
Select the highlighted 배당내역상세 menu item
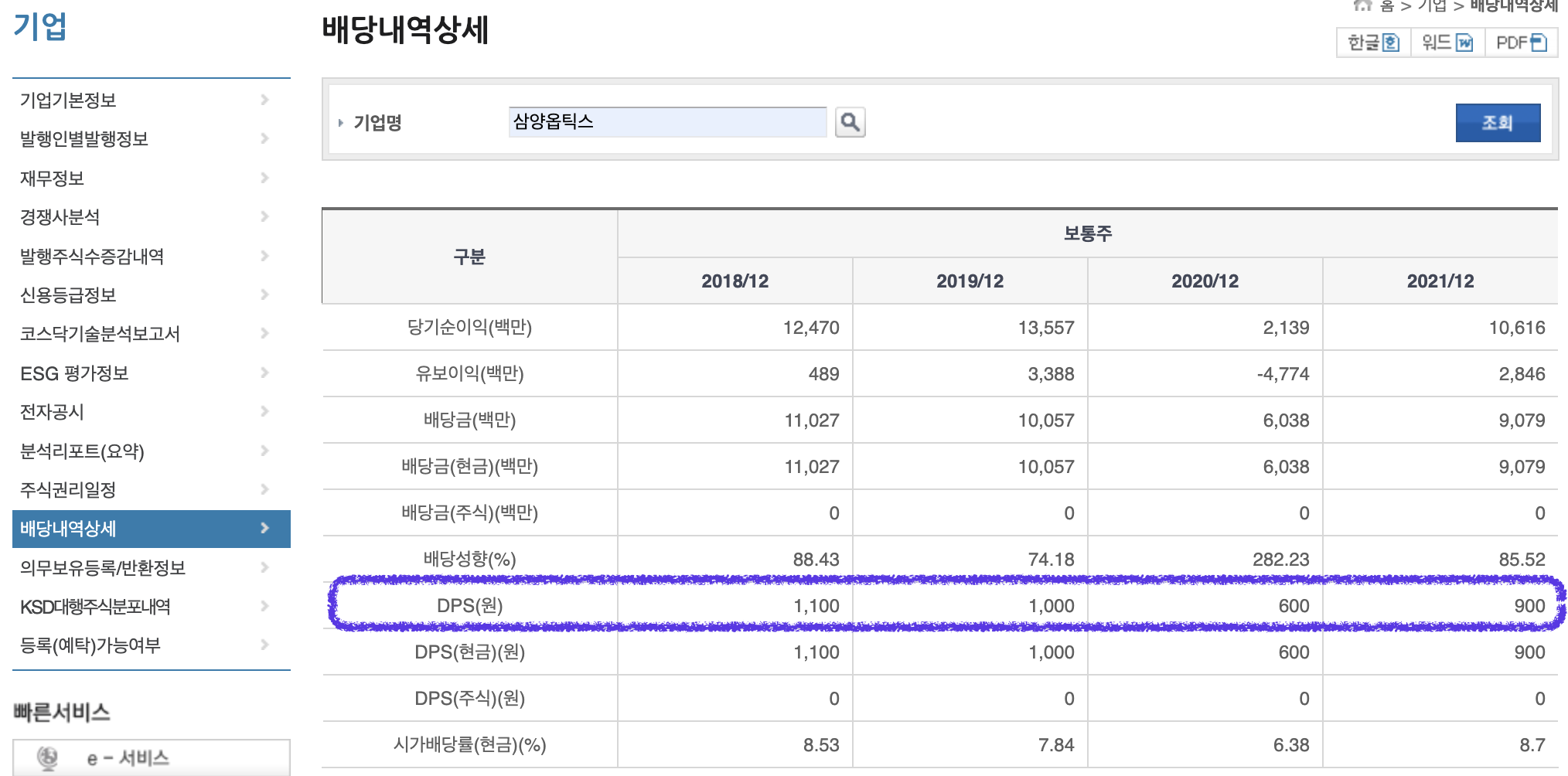click(152, 529)
